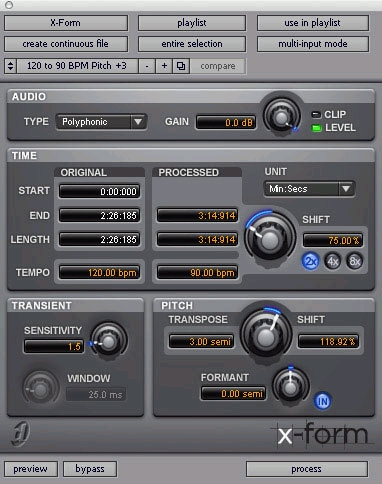
Task: Click the transient SENSITIVITY knob
Action: tap(109, 341)
